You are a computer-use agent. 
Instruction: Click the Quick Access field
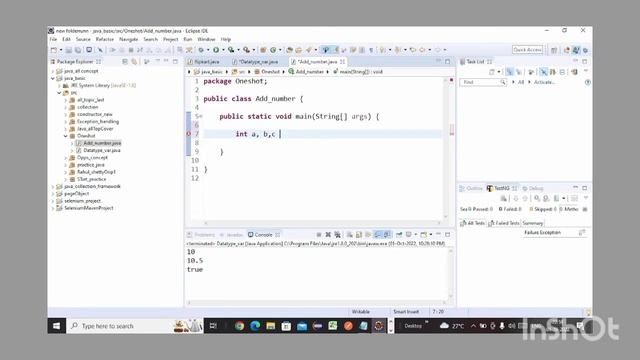click(x=527, y=50)
